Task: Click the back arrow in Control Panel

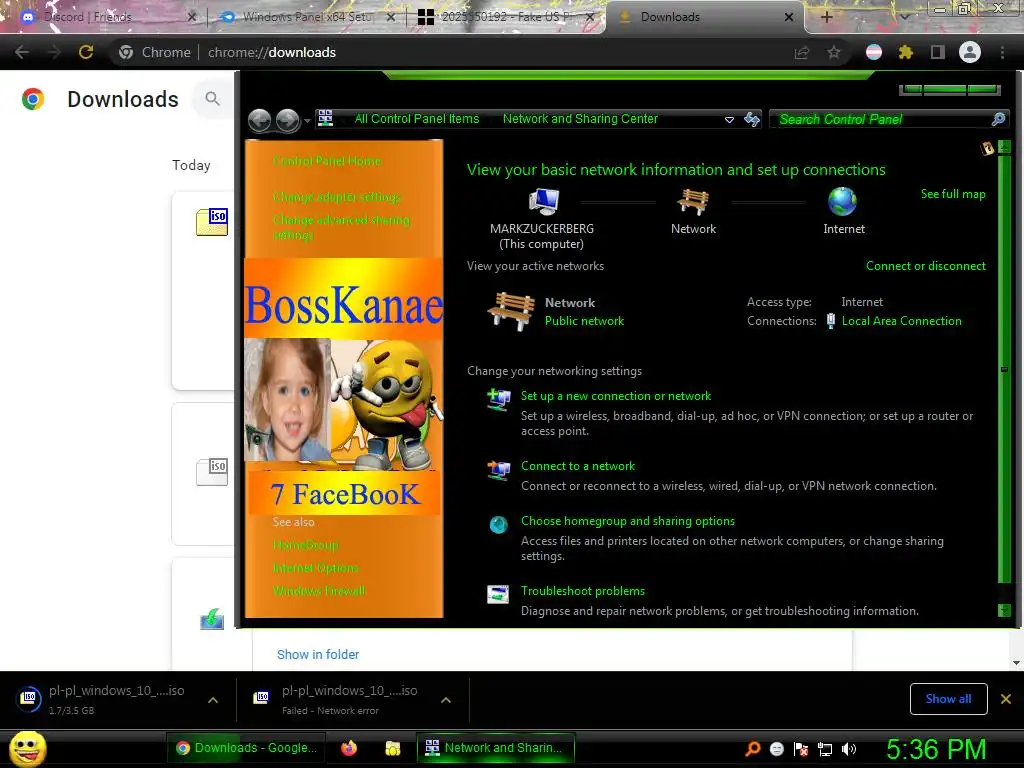Action: pos(260,120)
